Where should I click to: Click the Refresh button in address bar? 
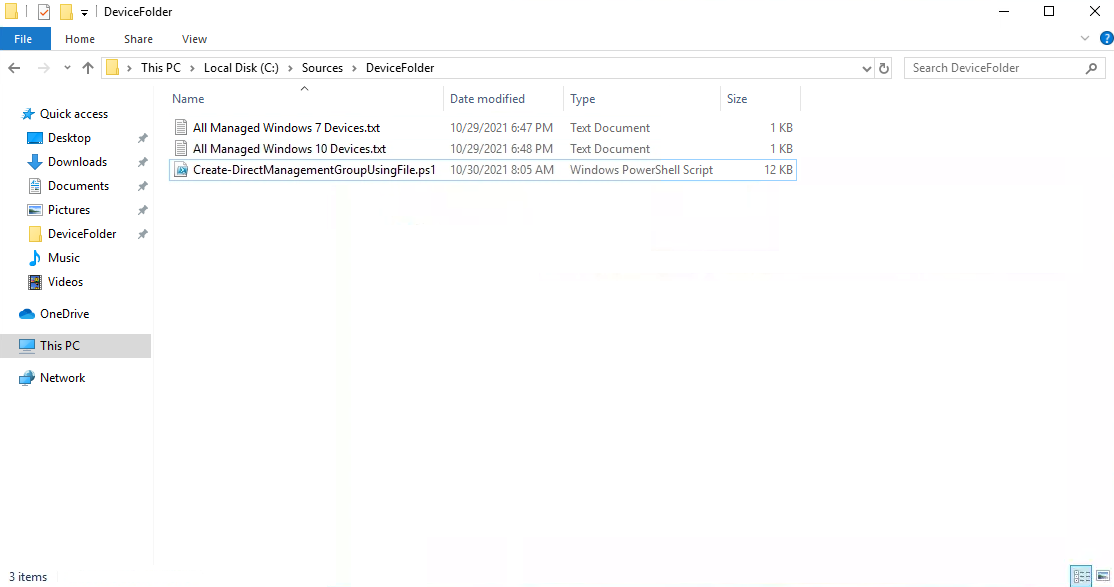(884, 68)
